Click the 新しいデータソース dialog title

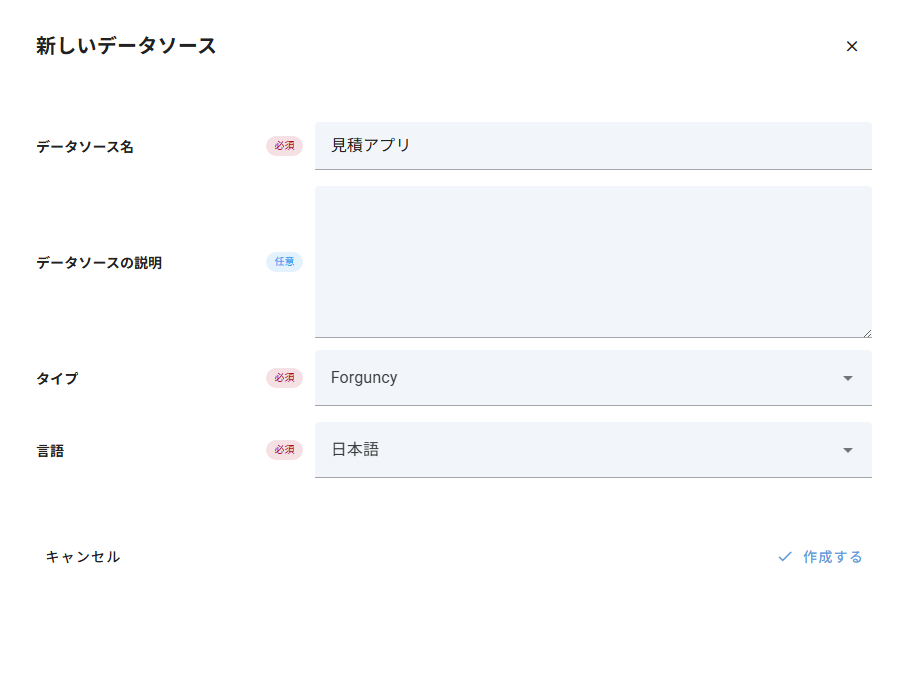126,46
